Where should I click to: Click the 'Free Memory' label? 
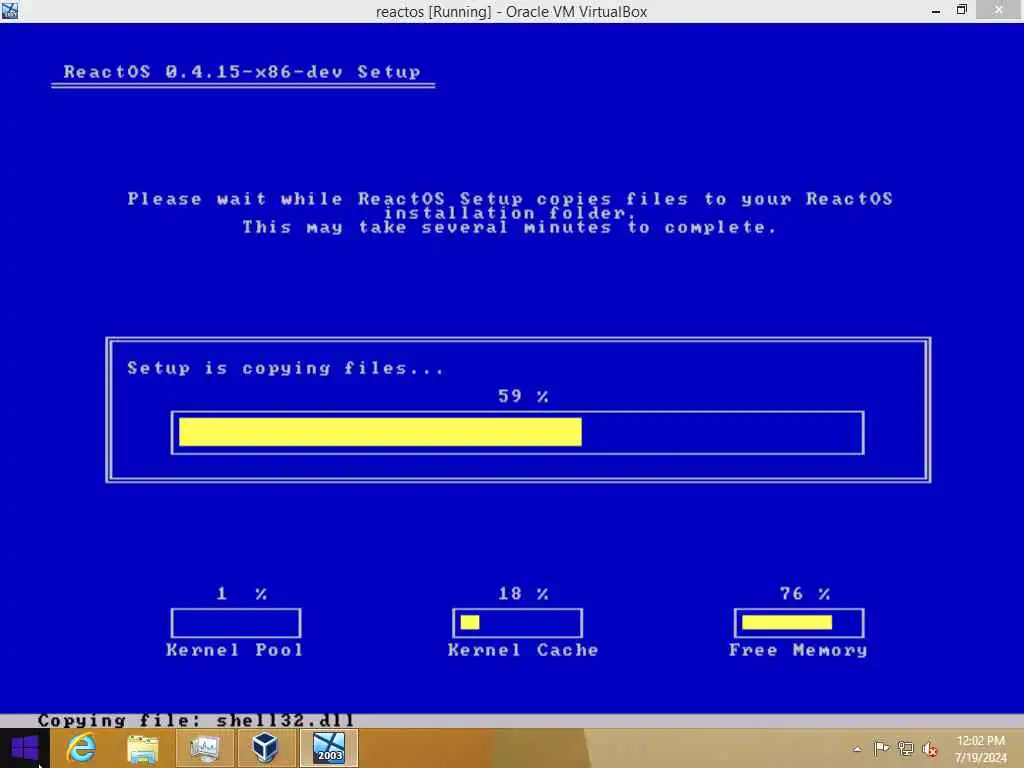point(798,650)
